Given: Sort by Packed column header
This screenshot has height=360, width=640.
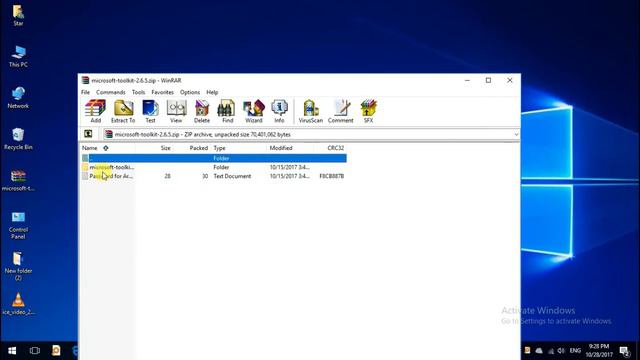Looking at the screenshot, I should [199, 148].
